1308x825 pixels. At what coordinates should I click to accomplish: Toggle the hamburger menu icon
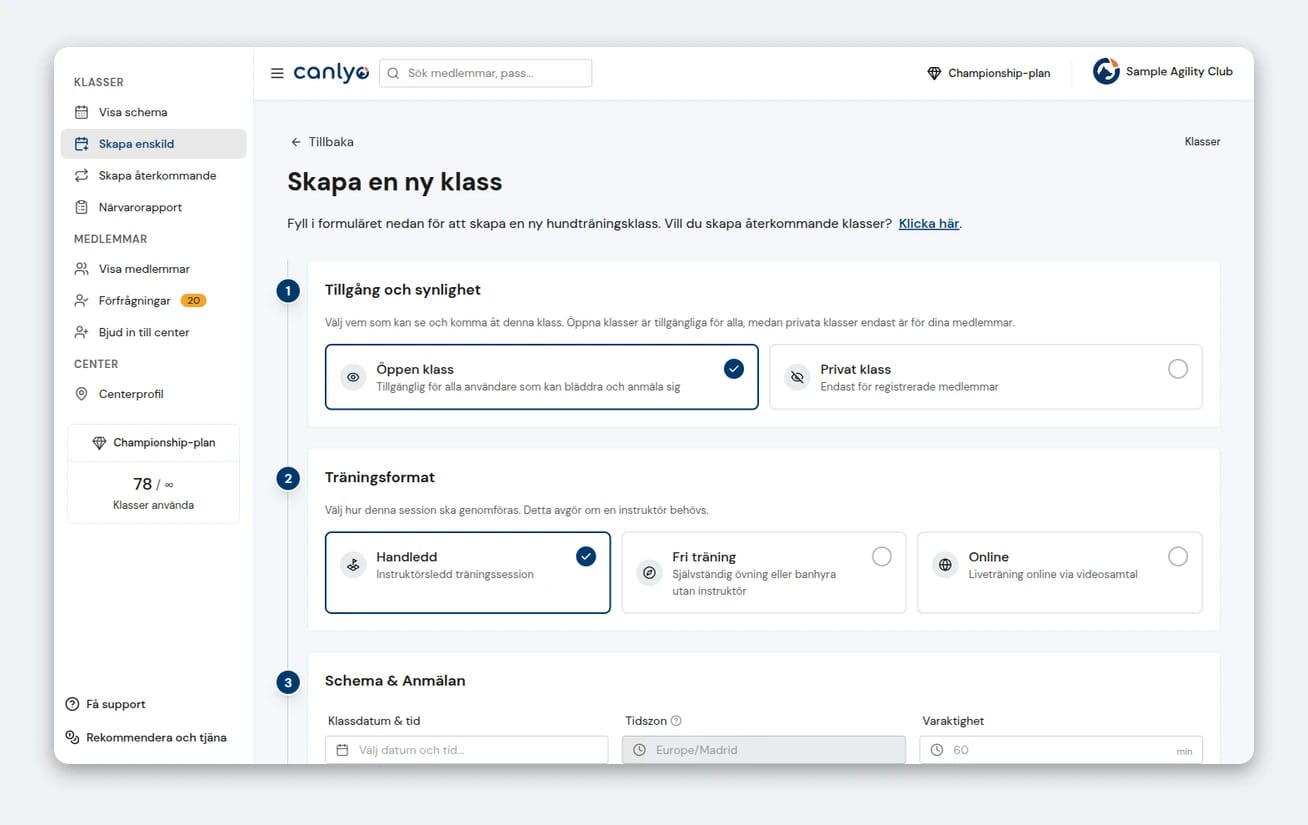click(277, 73)
